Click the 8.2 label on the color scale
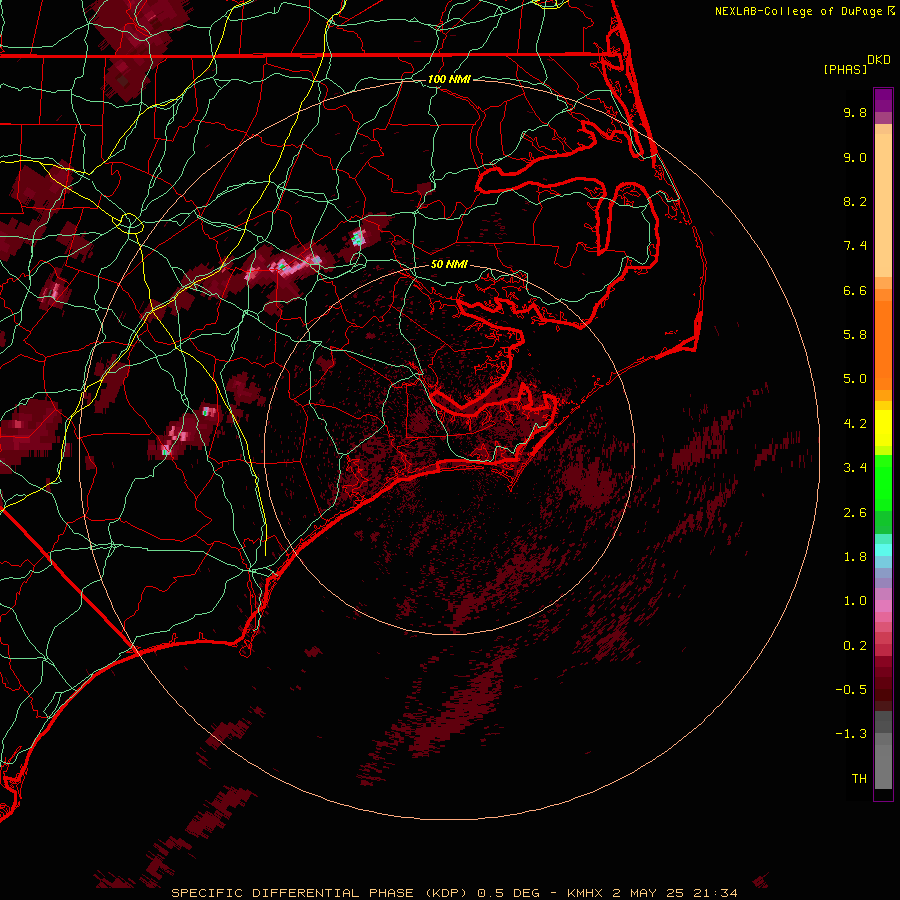 [x=855, y=201]
